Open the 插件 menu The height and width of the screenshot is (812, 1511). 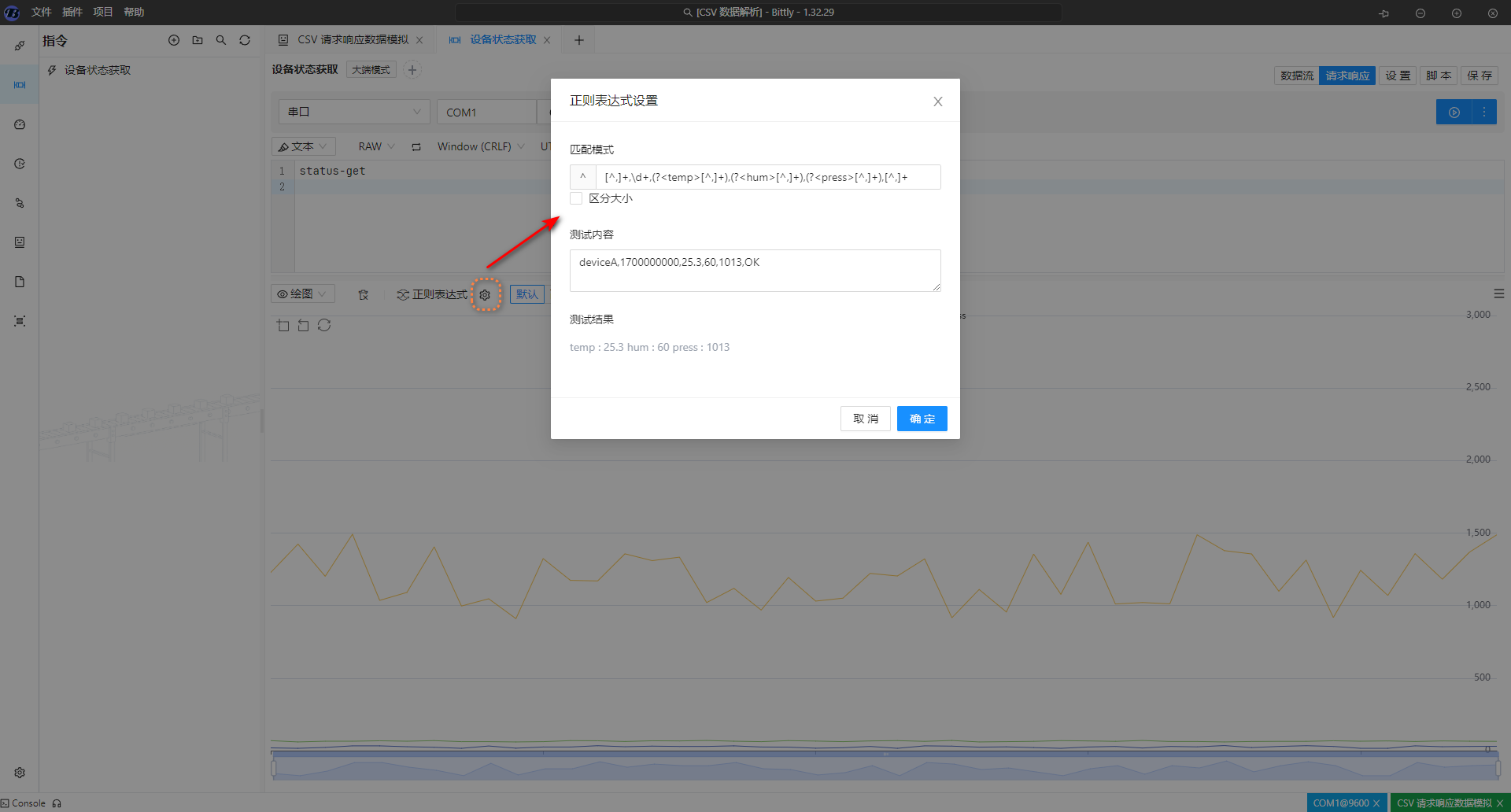[x=72, y=12]
